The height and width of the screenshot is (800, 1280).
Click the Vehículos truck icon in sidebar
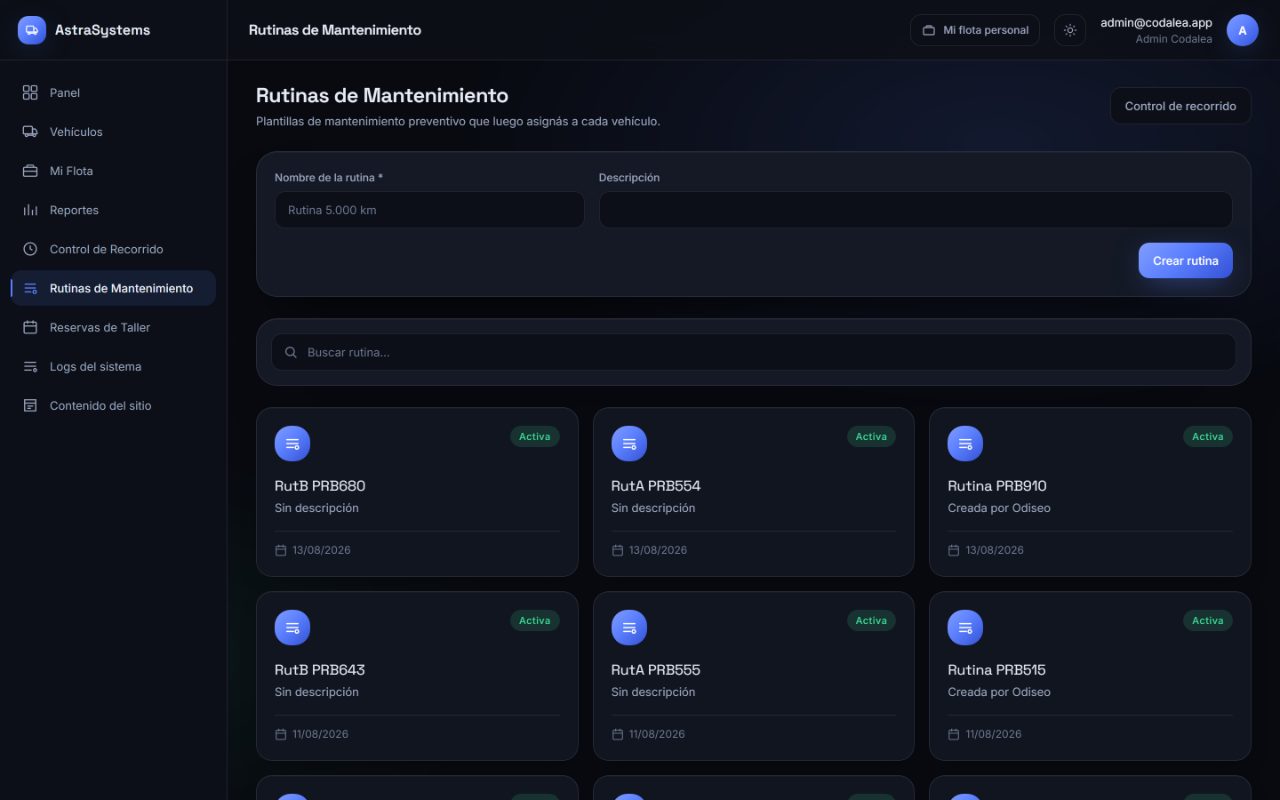point(30,132)
